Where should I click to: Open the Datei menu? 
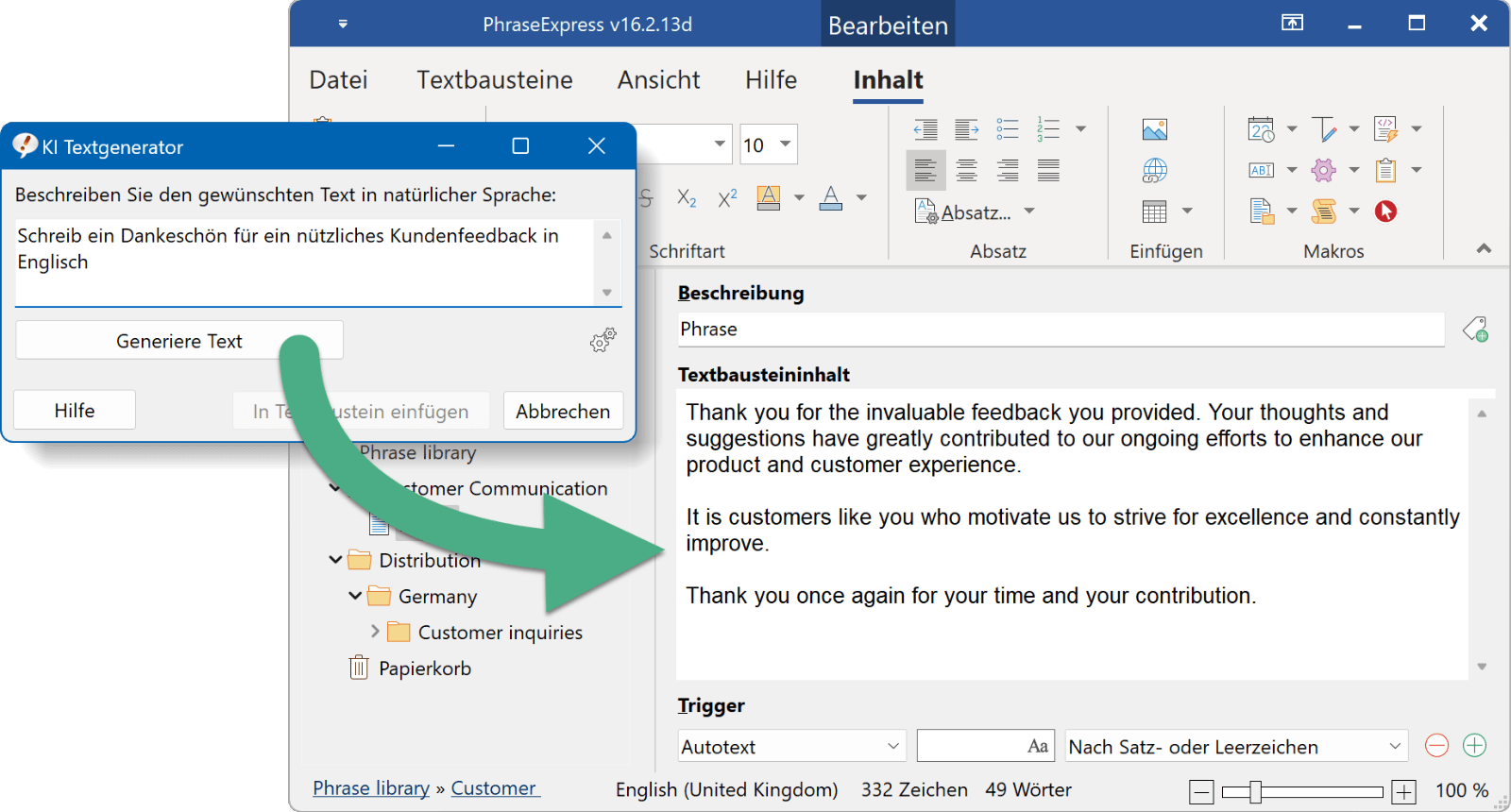tap(339, 80)
